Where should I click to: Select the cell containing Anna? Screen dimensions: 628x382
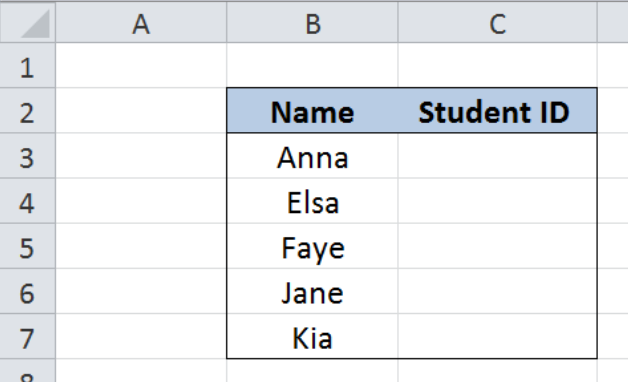point(312,156)
